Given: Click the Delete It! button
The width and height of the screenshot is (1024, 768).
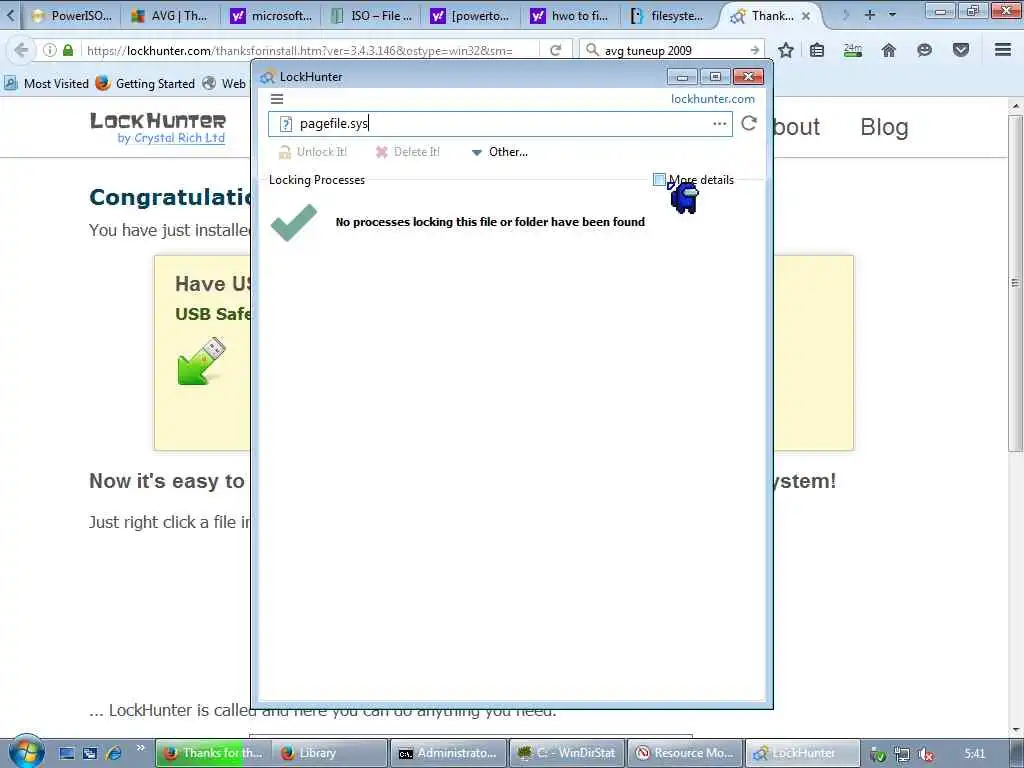Looking at the screenshot, I should tap(408, 152).
